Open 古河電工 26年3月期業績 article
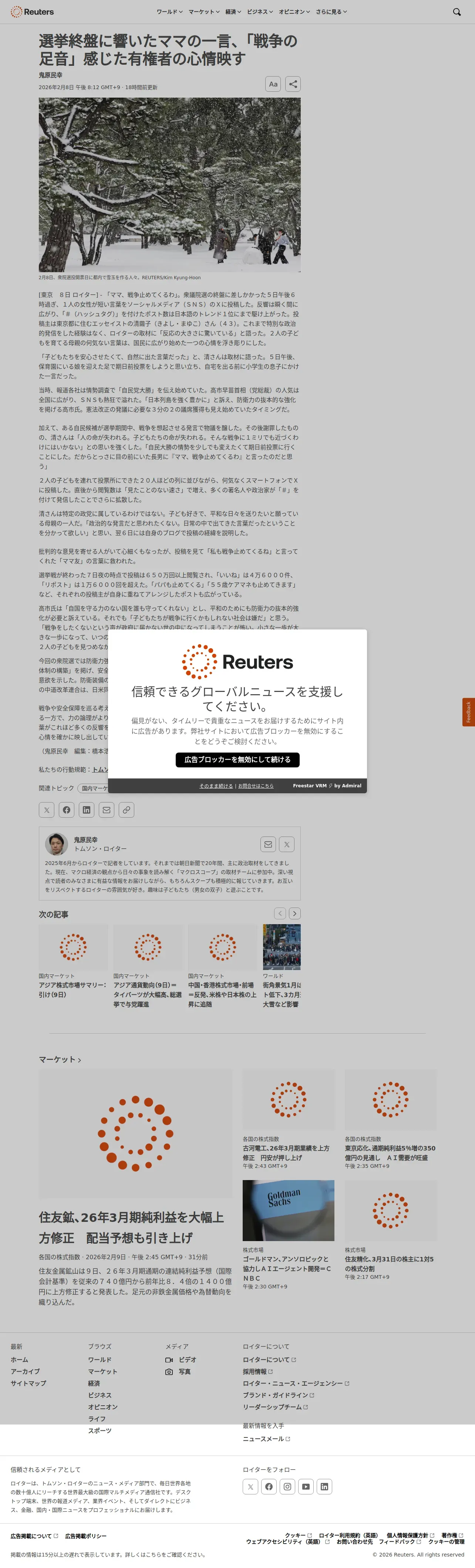The height and width of the screenshot is (1568, 475). [286, 1153]
